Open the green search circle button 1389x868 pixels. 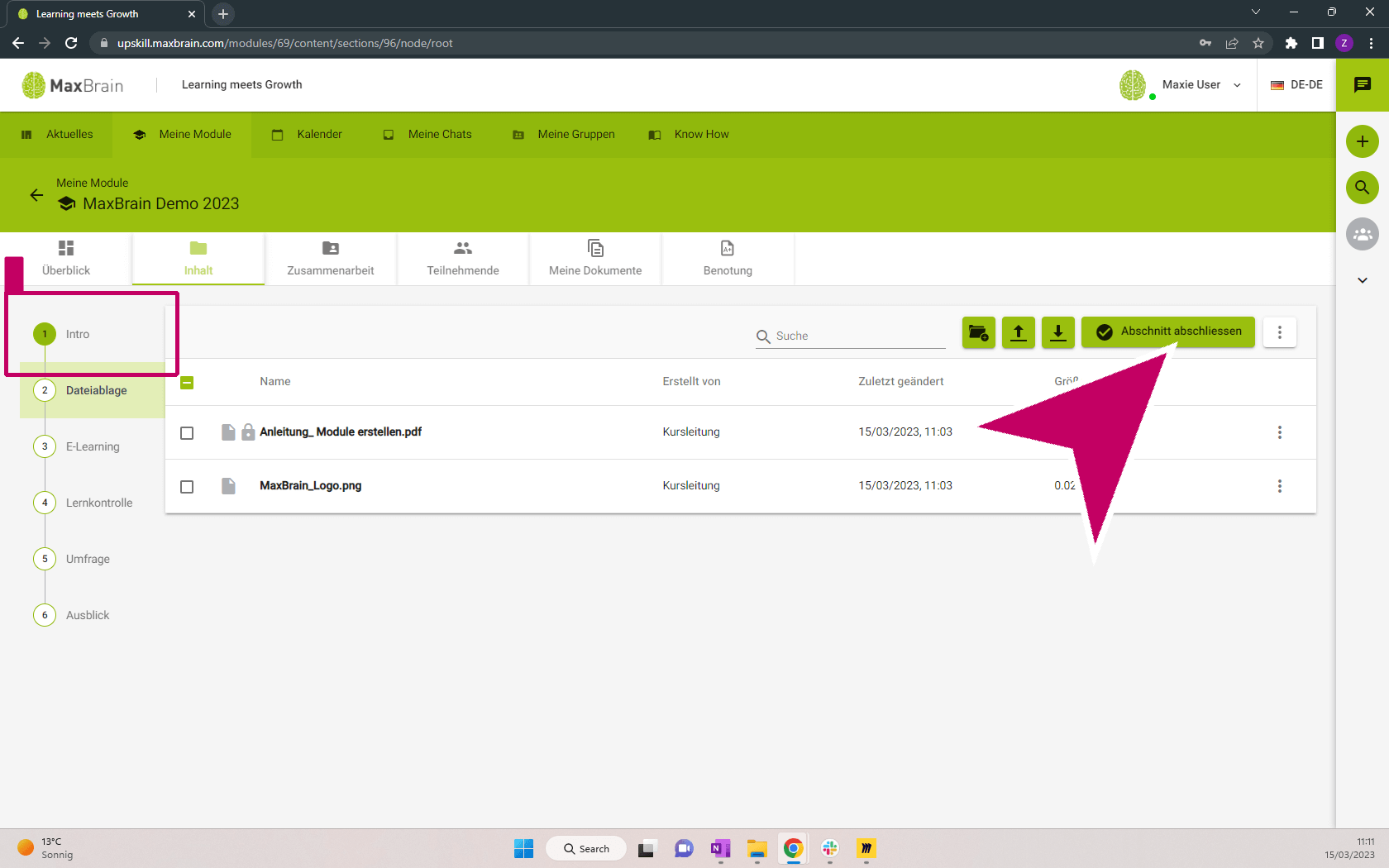click(1363, 188)
